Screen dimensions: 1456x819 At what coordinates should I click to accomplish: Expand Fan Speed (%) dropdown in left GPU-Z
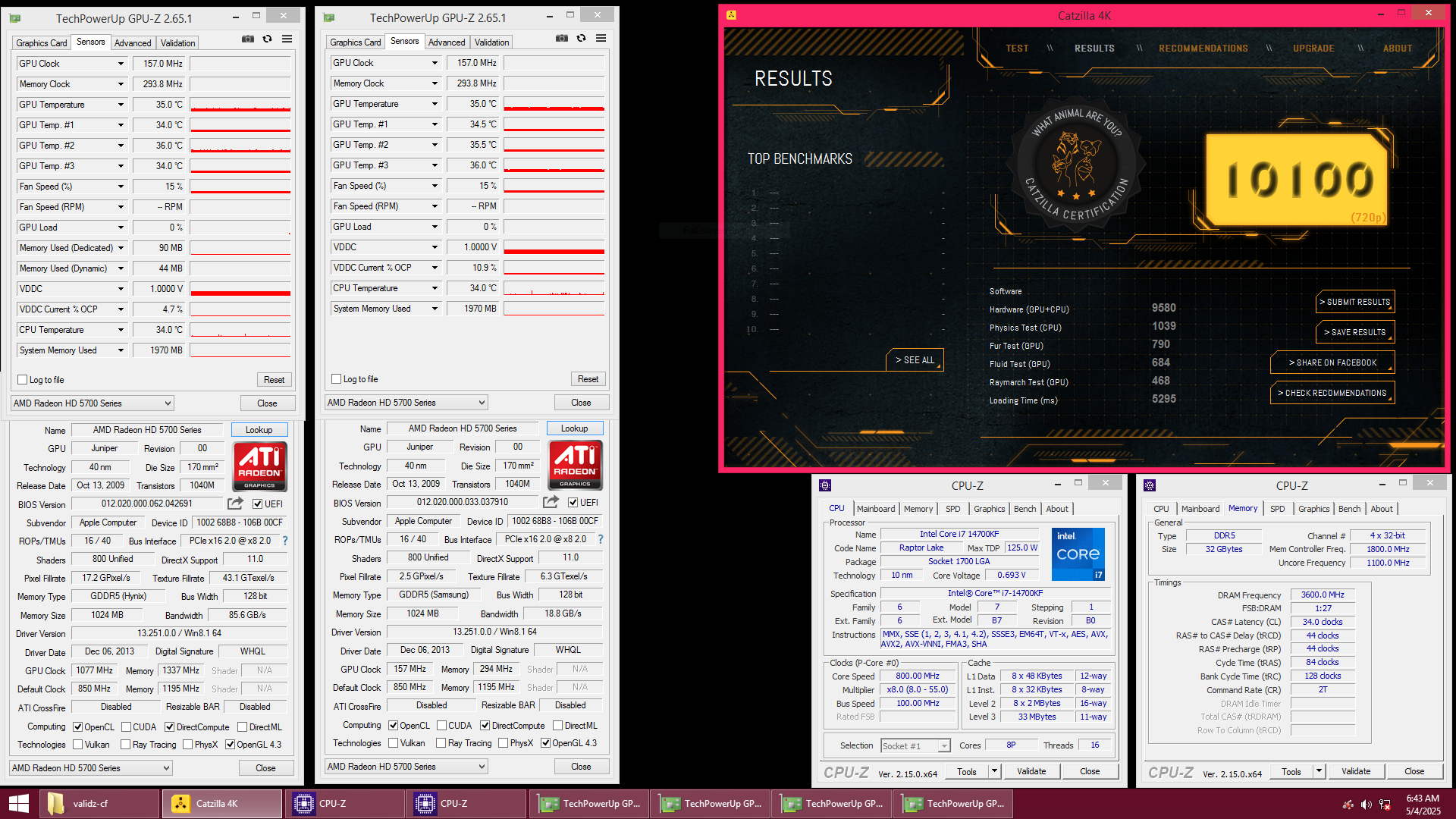click(x=121, y=187)
